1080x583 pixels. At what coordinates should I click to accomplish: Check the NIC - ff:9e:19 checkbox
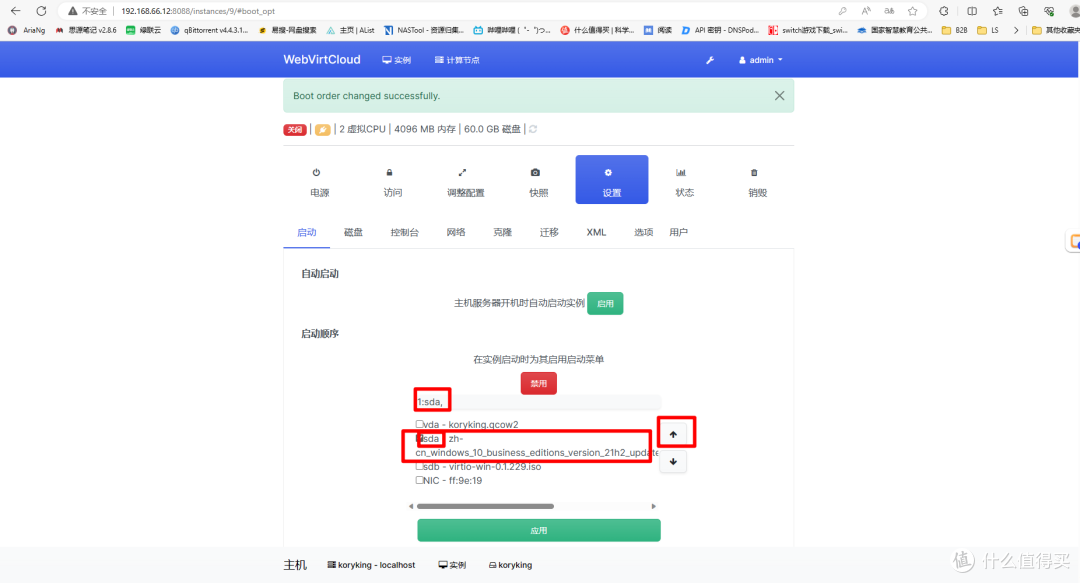tap(419, 480)
